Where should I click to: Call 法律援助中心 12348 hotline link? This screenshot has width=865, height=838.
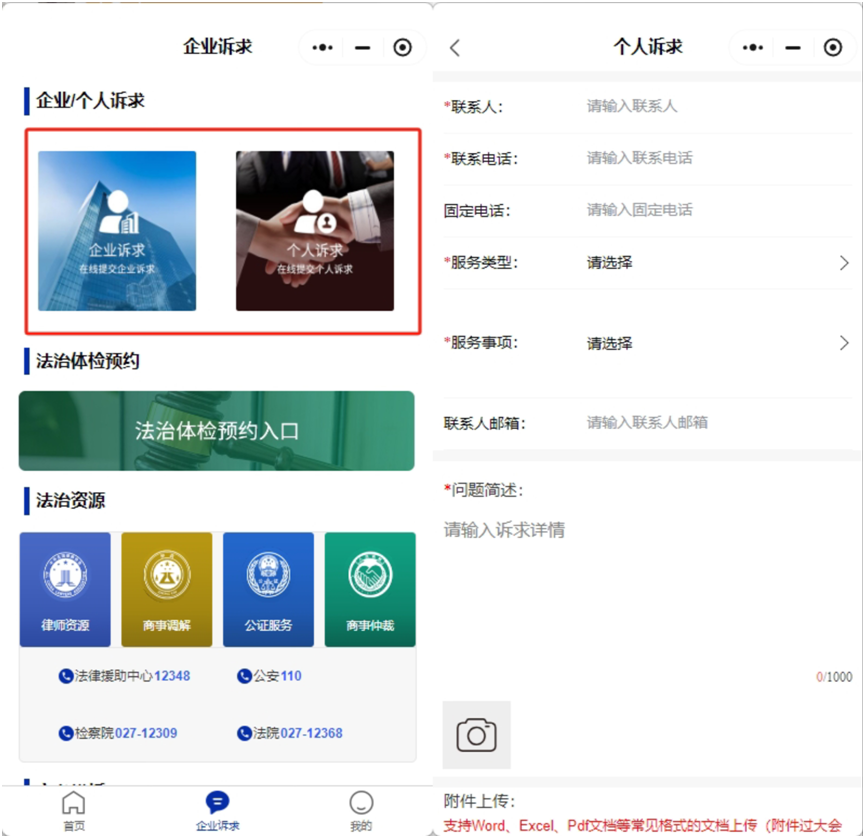(x=125, y=676)
